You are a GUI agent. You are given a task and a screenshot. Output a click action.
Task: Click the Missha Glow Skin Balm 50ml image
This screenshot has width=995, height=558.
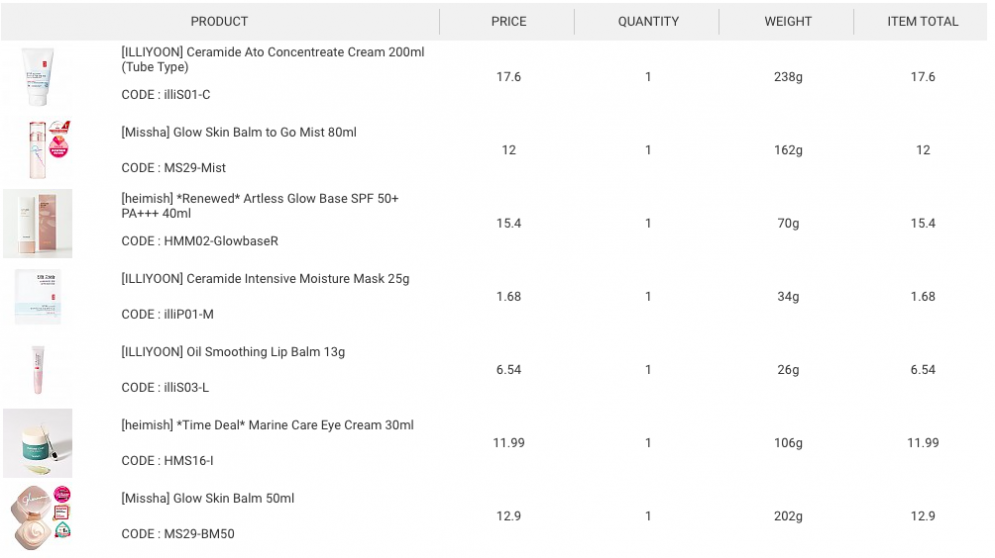point(38,516)
